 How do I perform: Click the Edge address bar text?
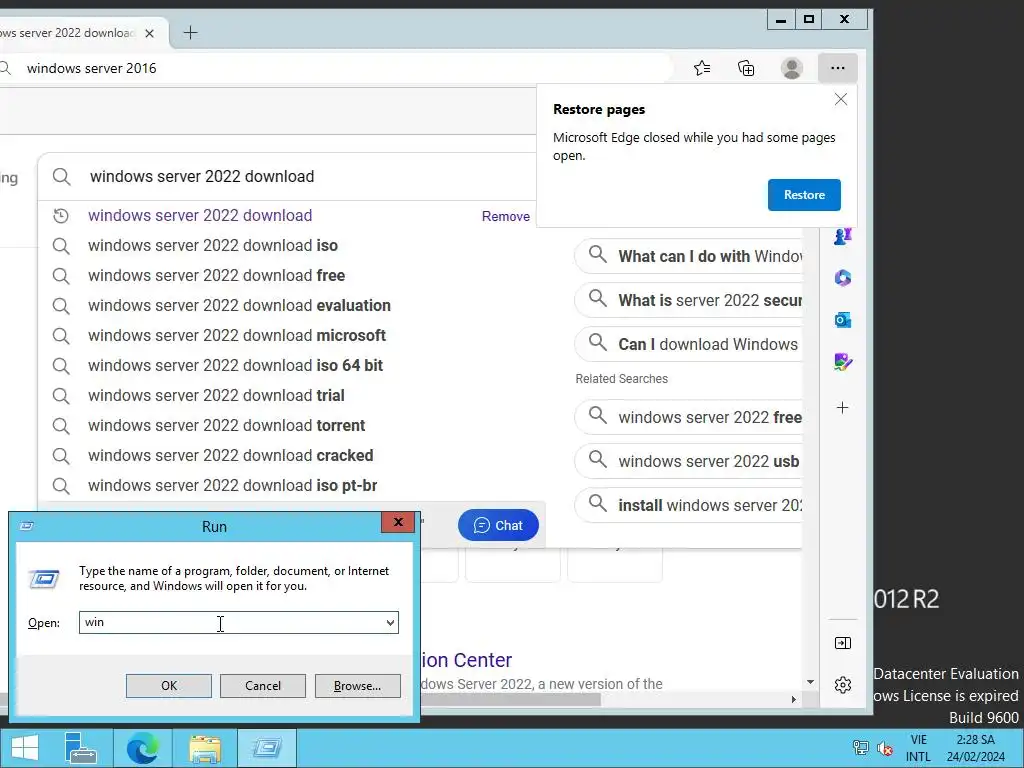pyautogui.click(x=91, y=68)
